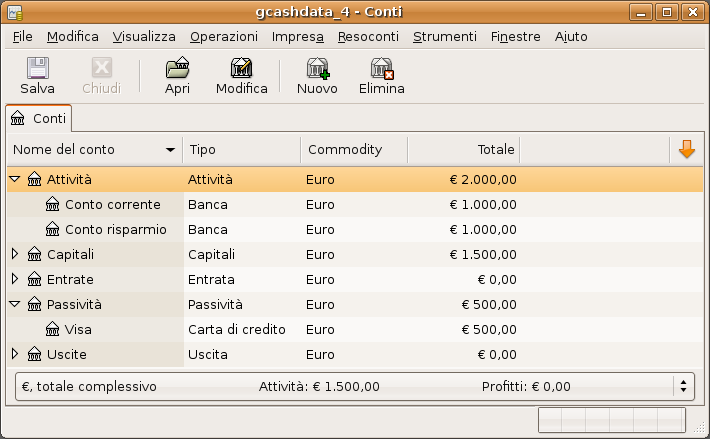Collapse the Attività account tree
This screenshot has height=439, width=710.
coord(15,179)
